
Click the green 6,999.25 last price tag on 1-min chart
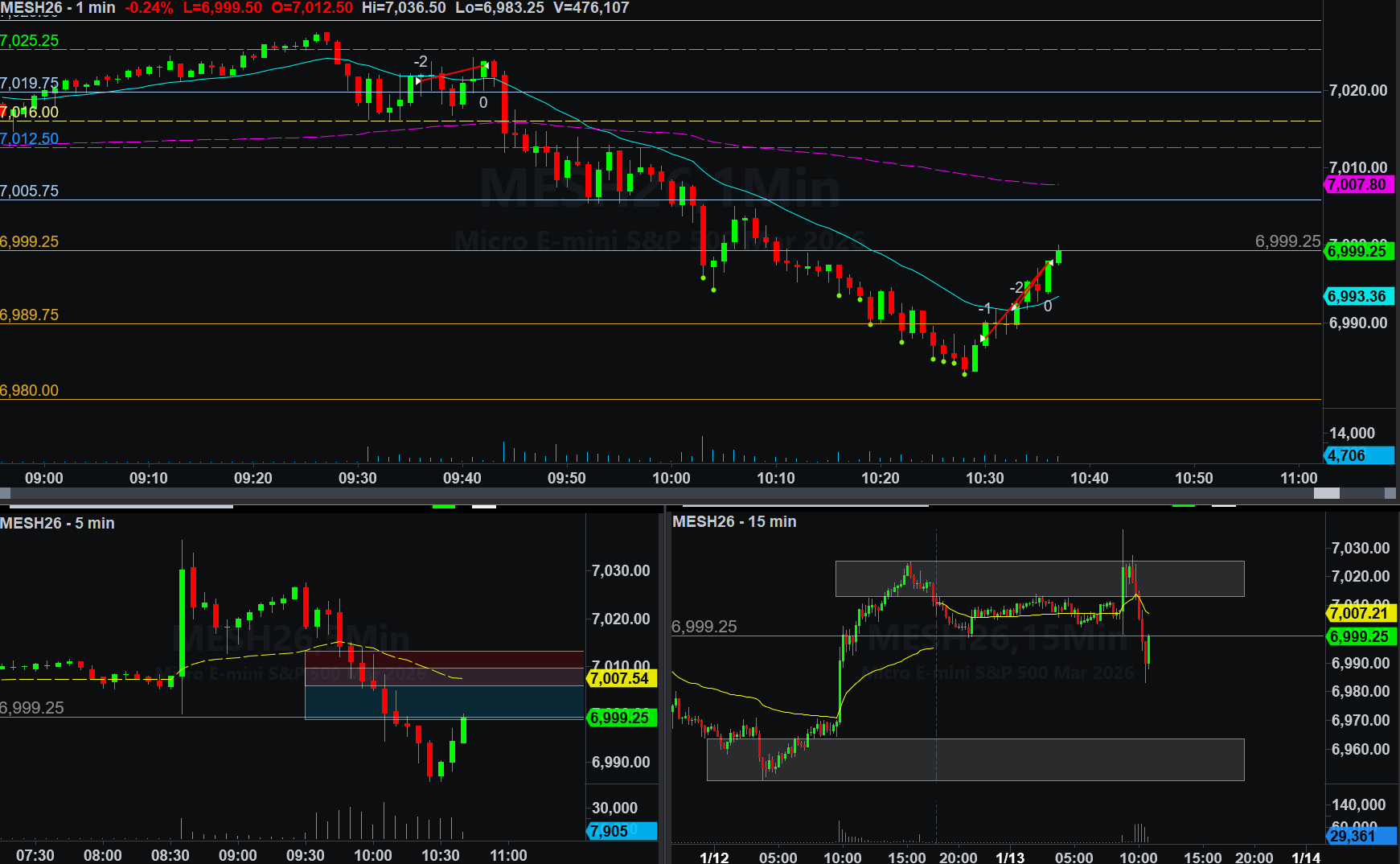(x=1358, y=251)
